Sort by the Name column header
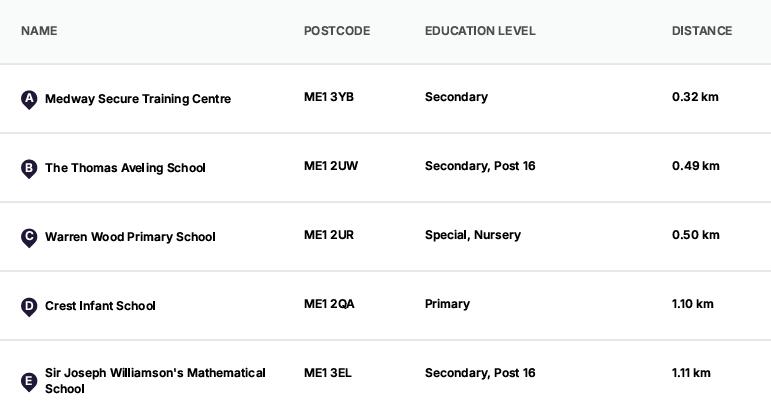Screen dimensions: 771x418 click(x=39, y=31)
